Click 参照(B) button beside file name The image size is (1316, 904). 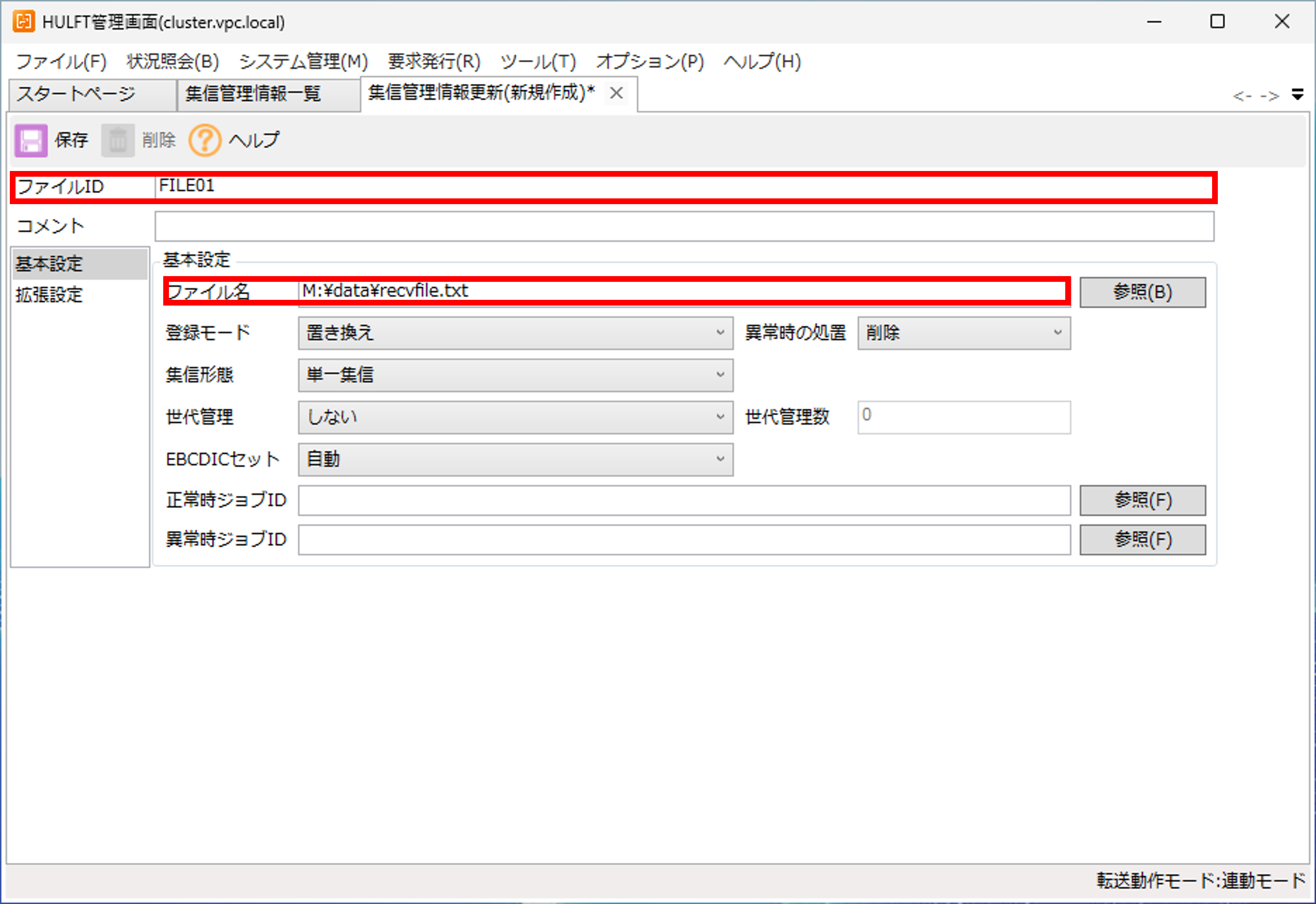1142,292
